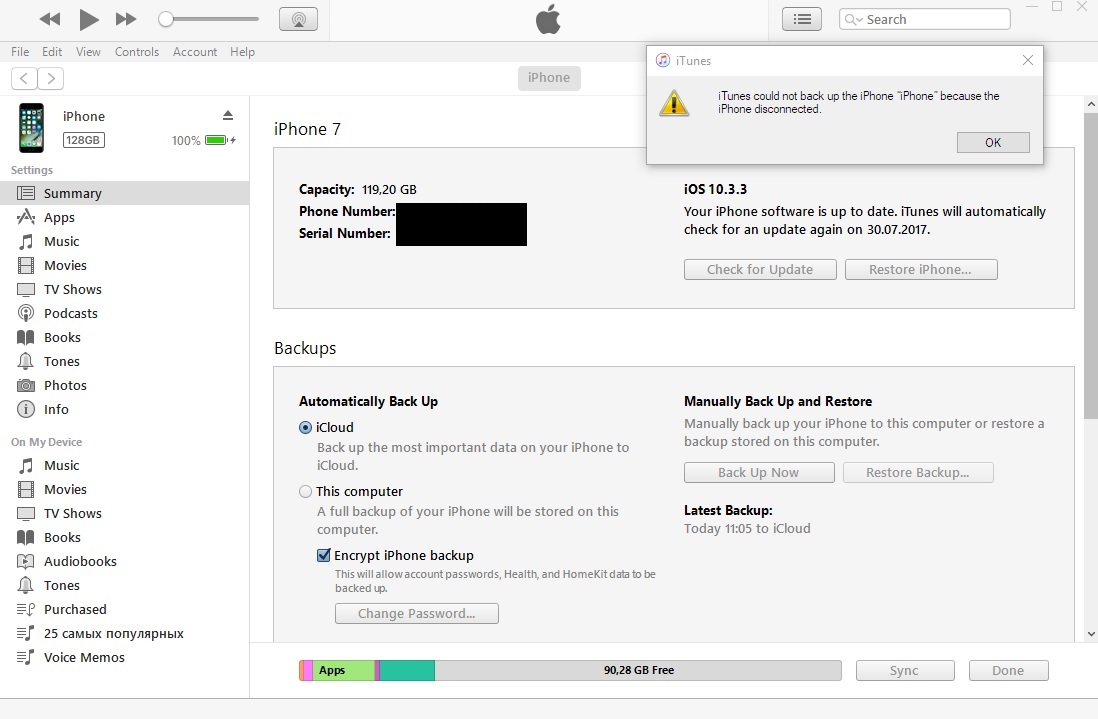Open the View menu
Viewport: 1098px width, 719px height.
tap(88, 52)
